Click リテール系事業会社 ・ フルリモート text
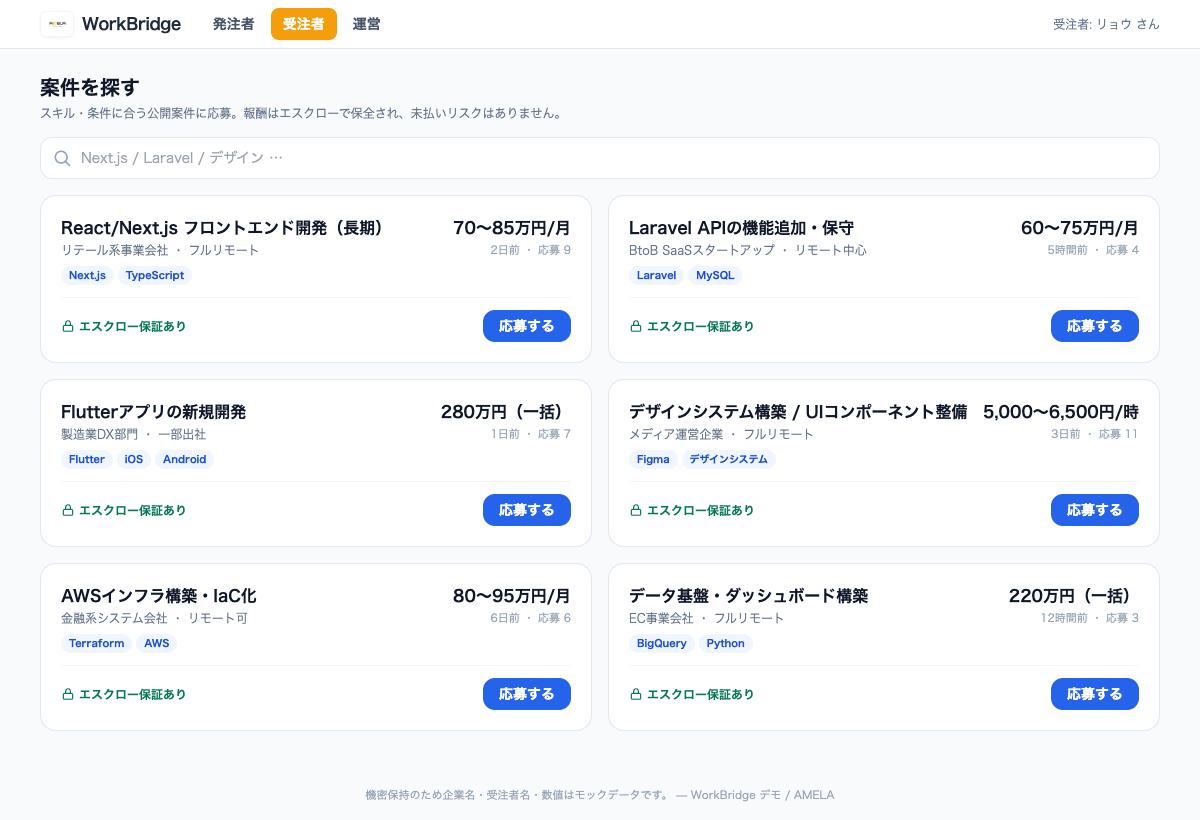1200x820 pixels. click(160, 250)
